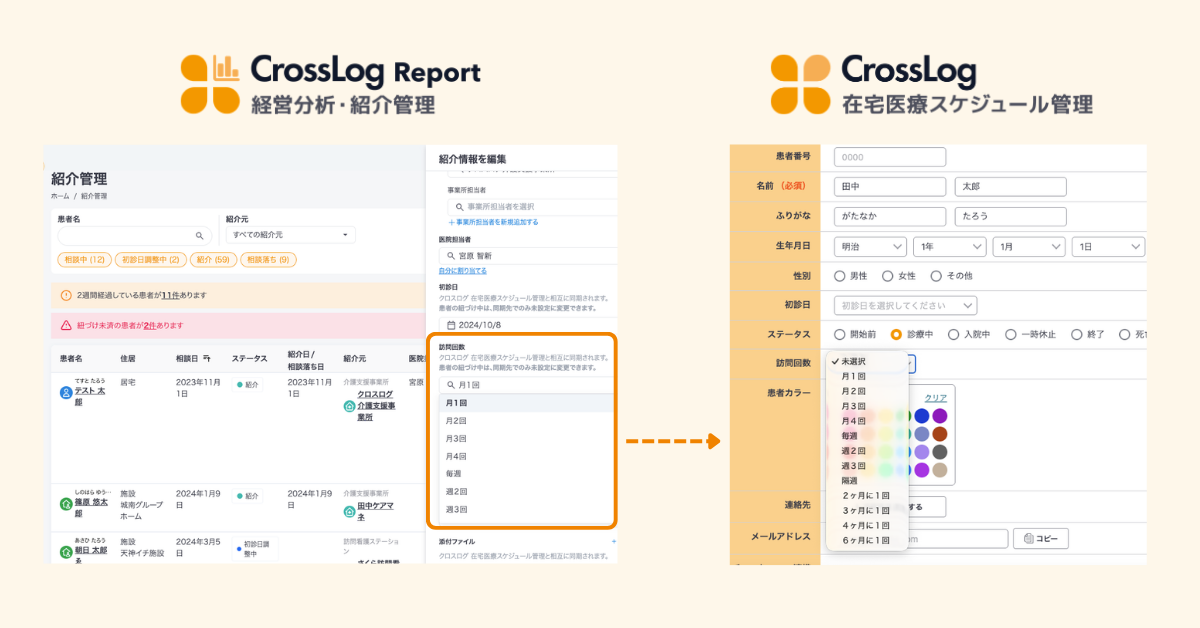Select the その他 gender radio button
The width and height of the screenshot is (1200, 628).
pyautogui.click(x=936, y=276)
